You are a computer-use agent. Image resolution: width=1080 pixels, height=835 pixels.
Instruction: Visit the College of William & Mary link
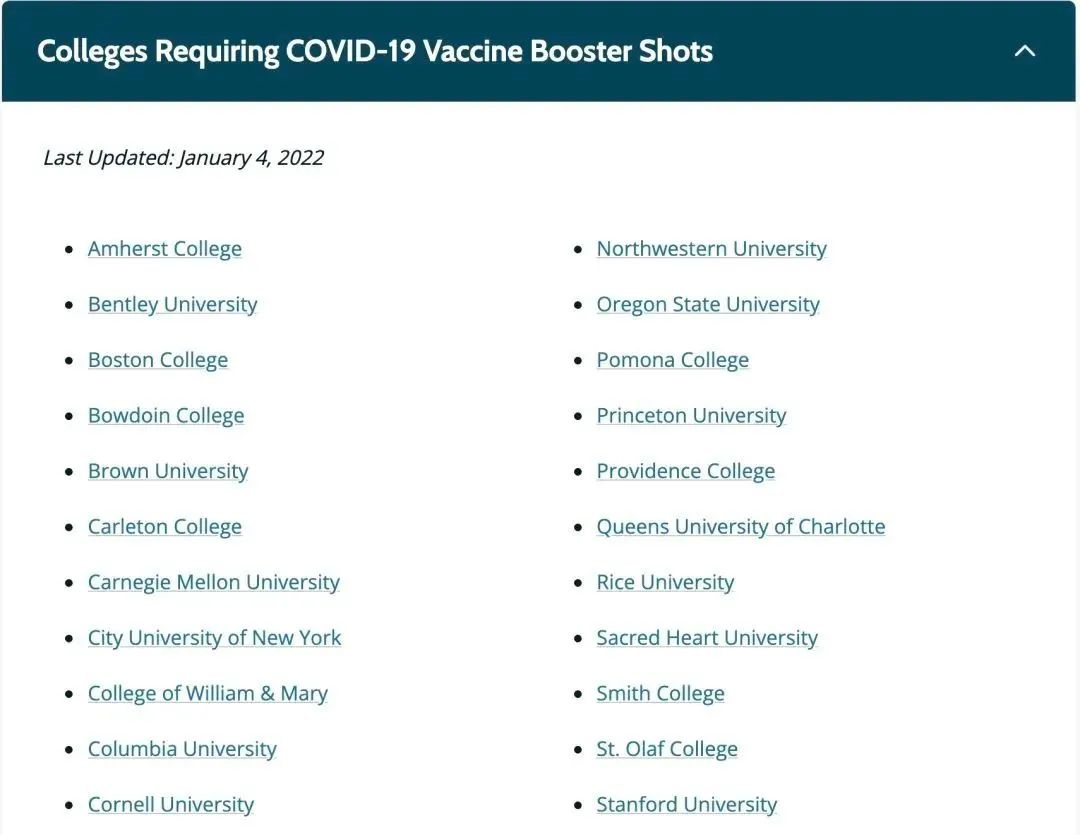[208, 693]
